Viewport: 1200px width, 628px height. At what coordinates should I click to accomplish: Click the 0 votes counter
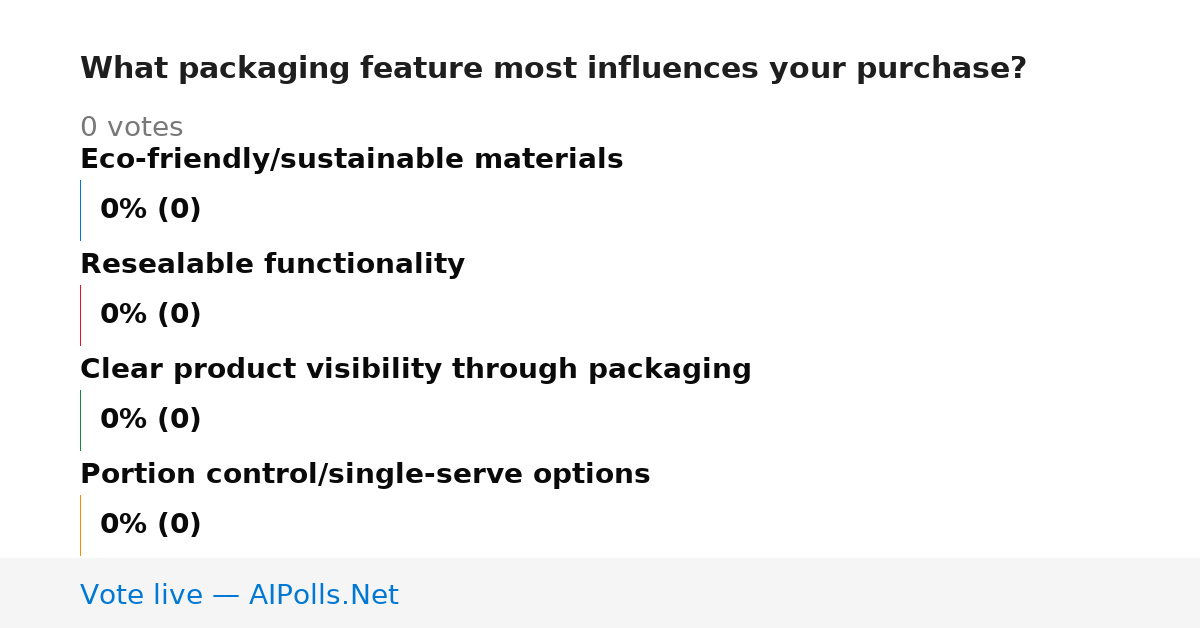pyautogui.click(x=131, y=127)
